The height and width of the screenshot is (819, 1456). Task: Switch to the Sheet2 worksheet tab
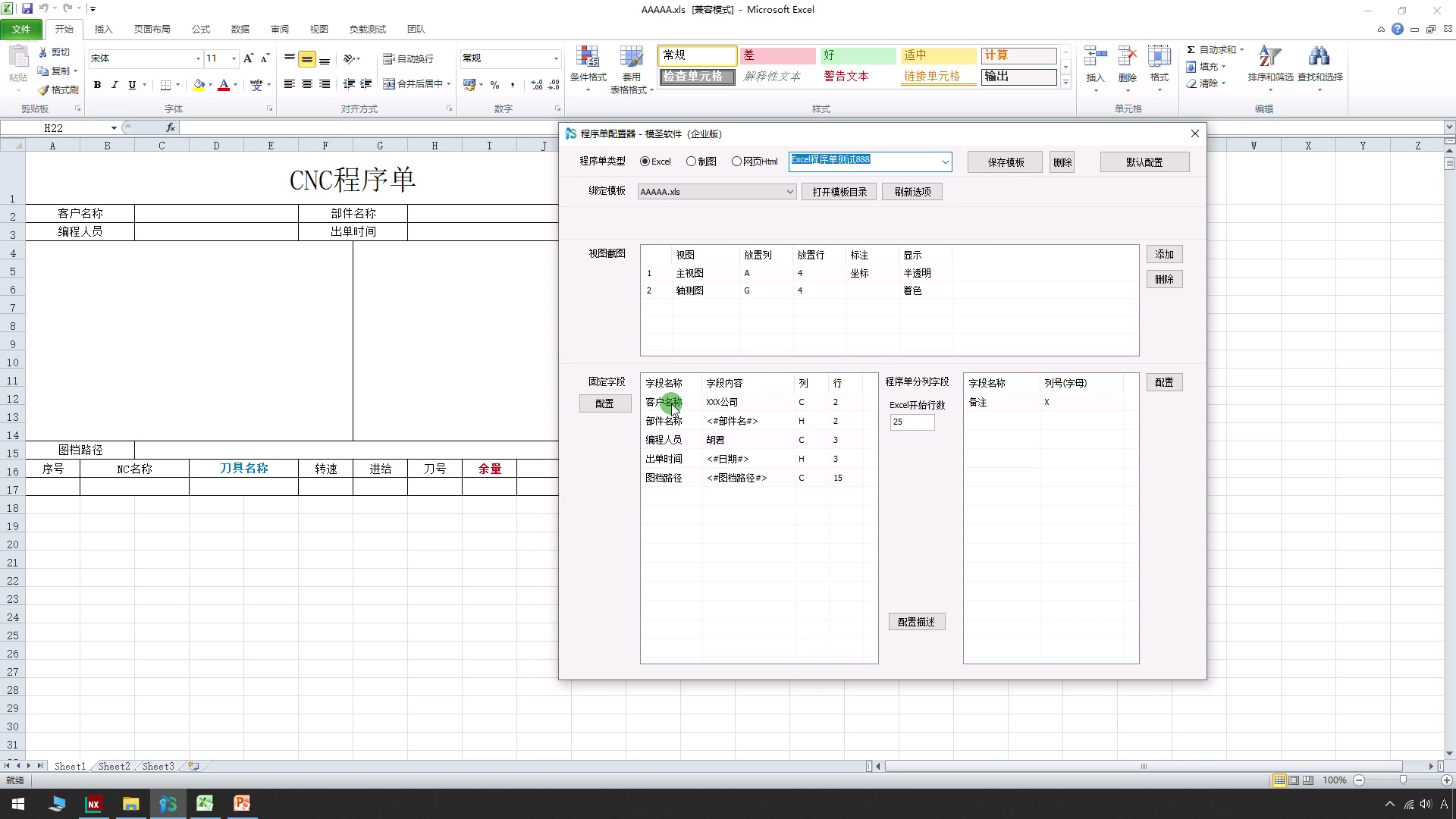(114, 767)
